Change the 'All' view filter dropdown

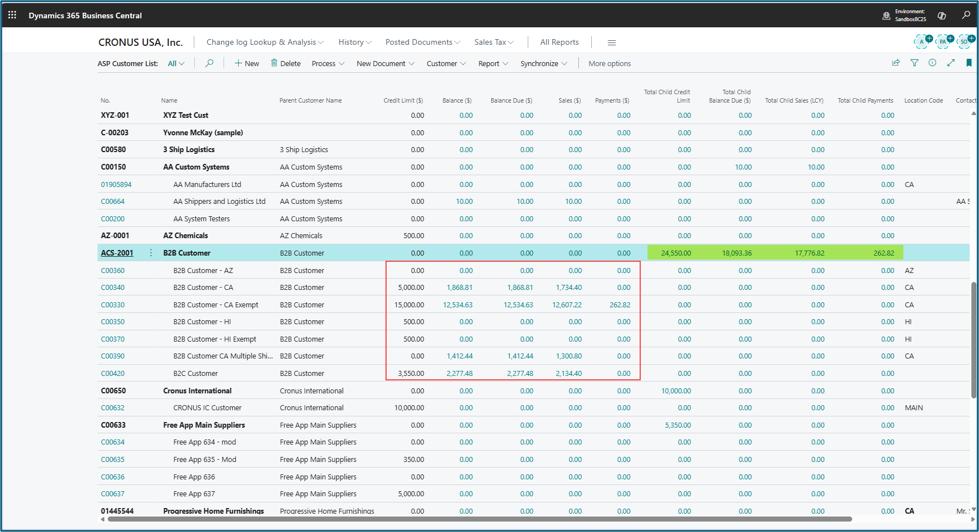click(x=176, y=64)
